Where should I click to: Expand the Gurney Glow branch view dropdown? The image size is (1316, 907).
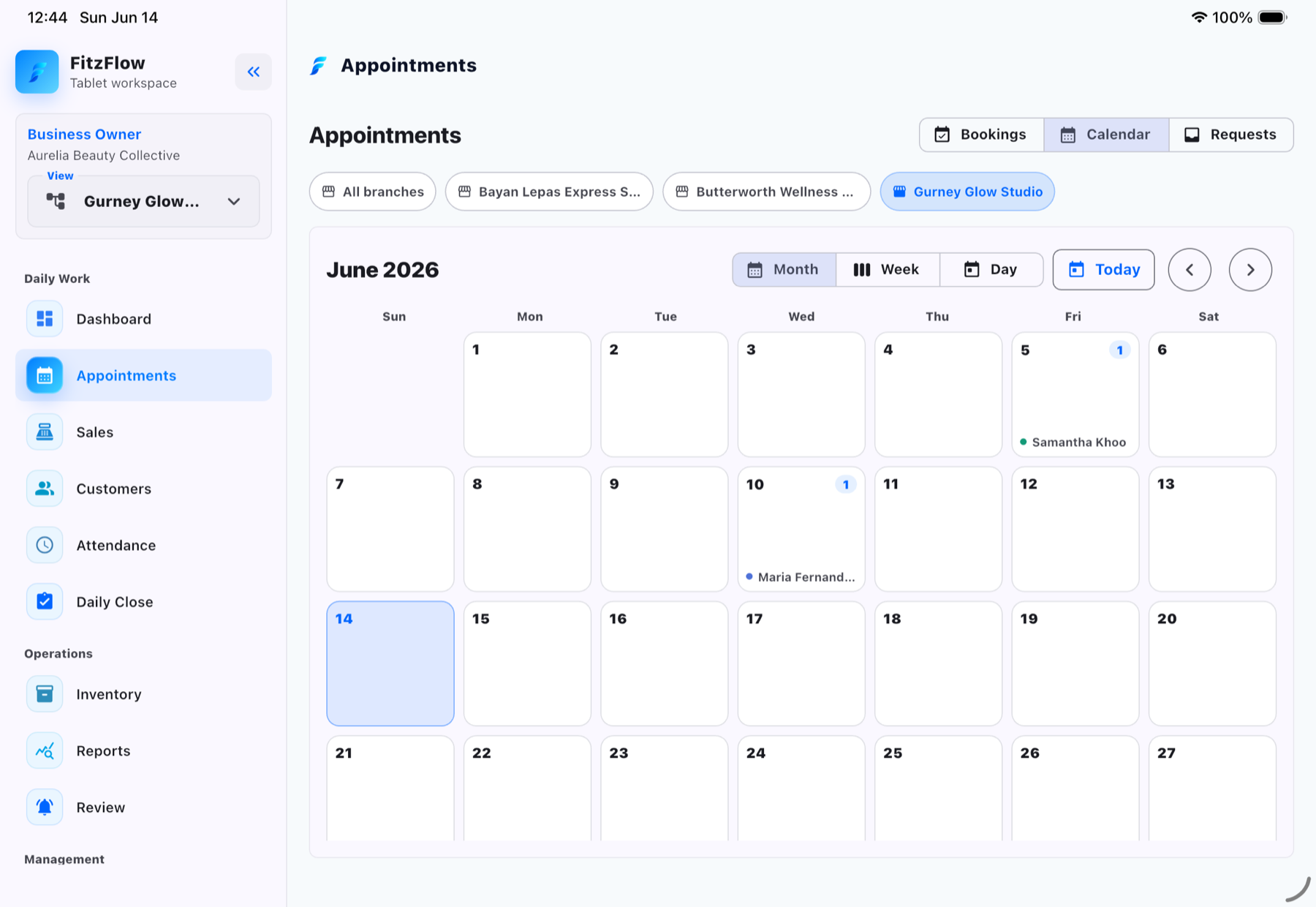[143, 201]
